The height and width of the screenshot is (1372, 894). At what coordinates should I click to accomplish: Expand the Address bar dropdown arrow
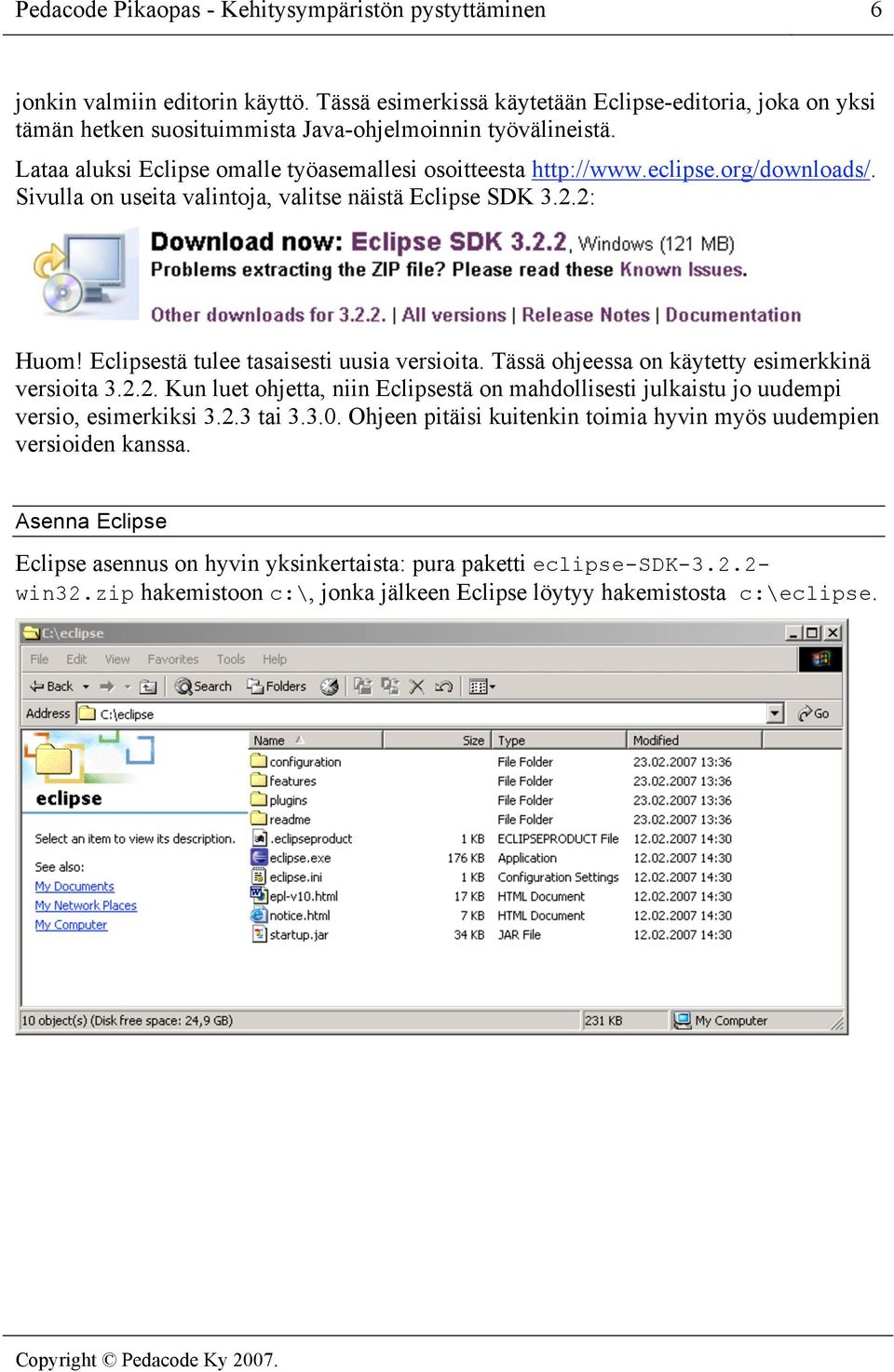pyautogui.click(x=776, y=713)
